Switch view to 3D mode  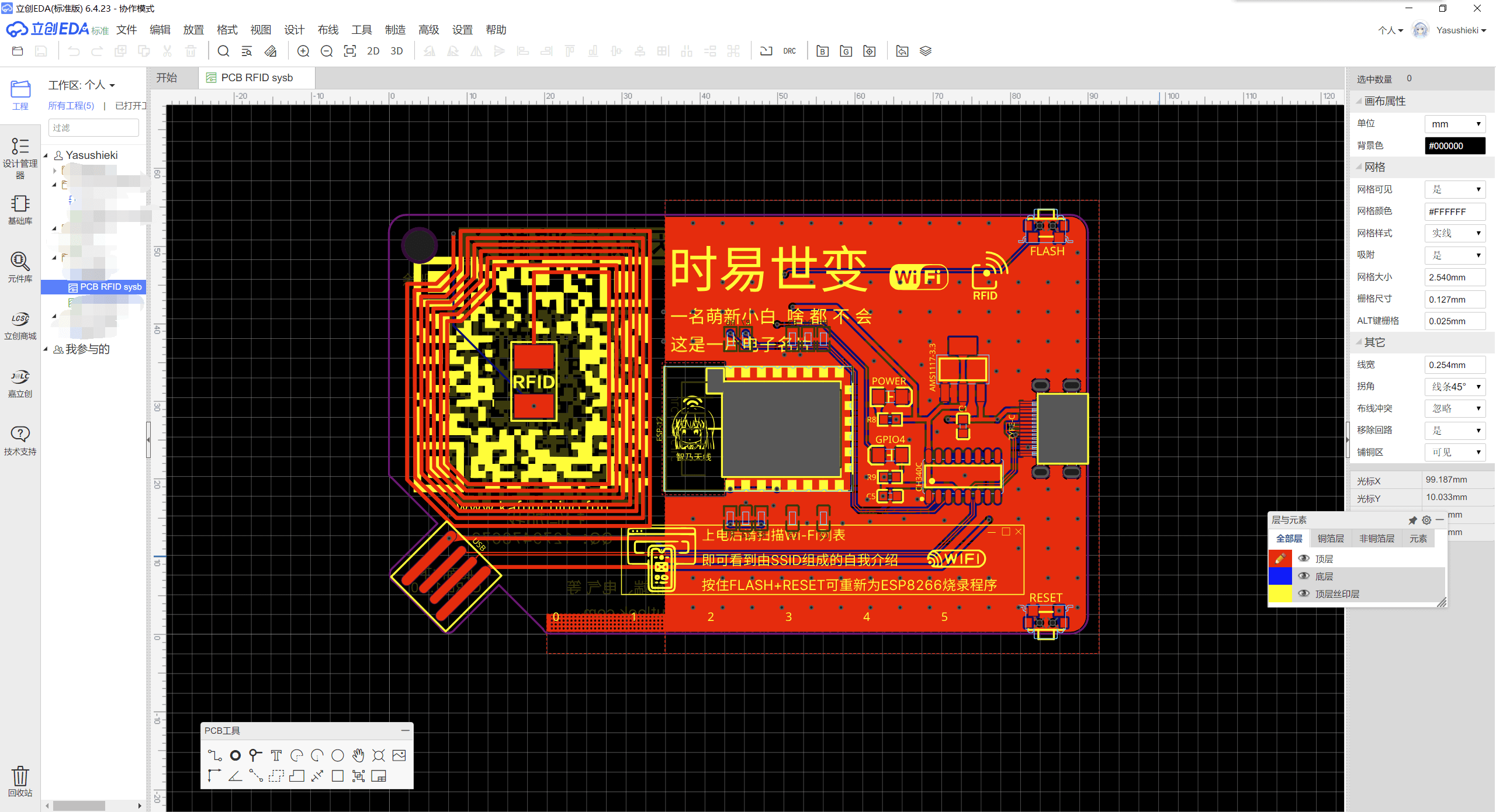(397, 51)
